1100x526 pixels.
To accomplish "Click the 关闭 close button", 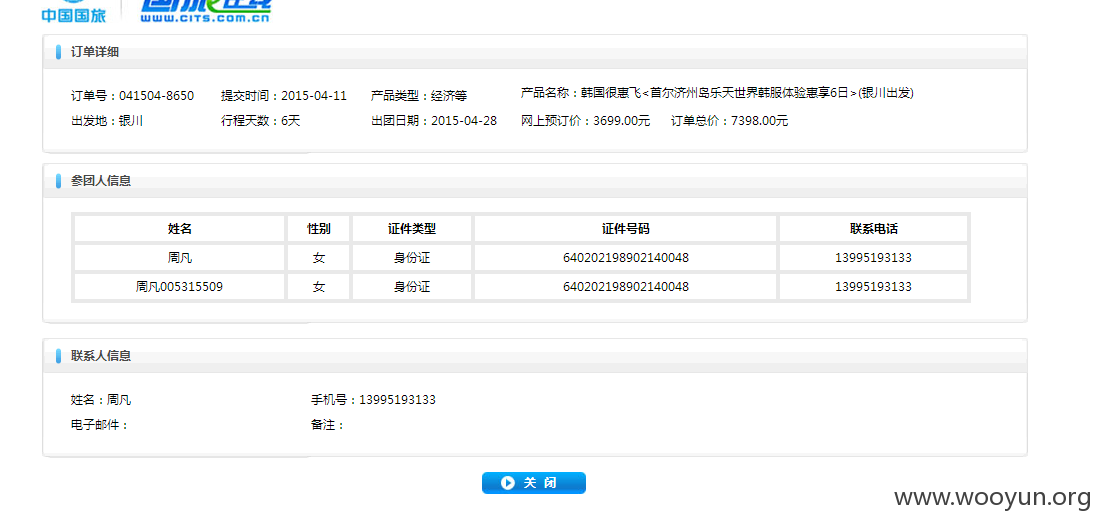I will [533, 483].
